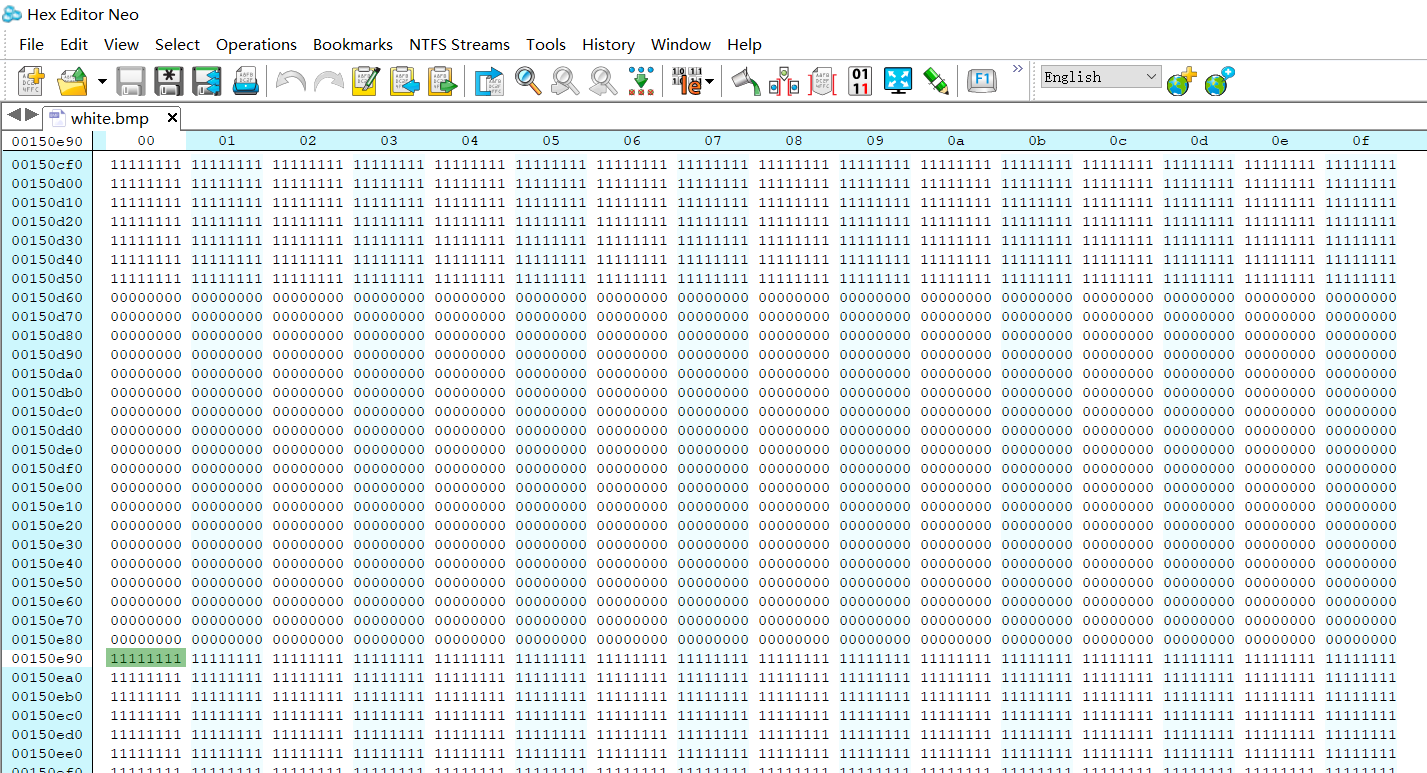Open the NTFS Streams menu
The image size is (1427, 773).
click(459, 44)
